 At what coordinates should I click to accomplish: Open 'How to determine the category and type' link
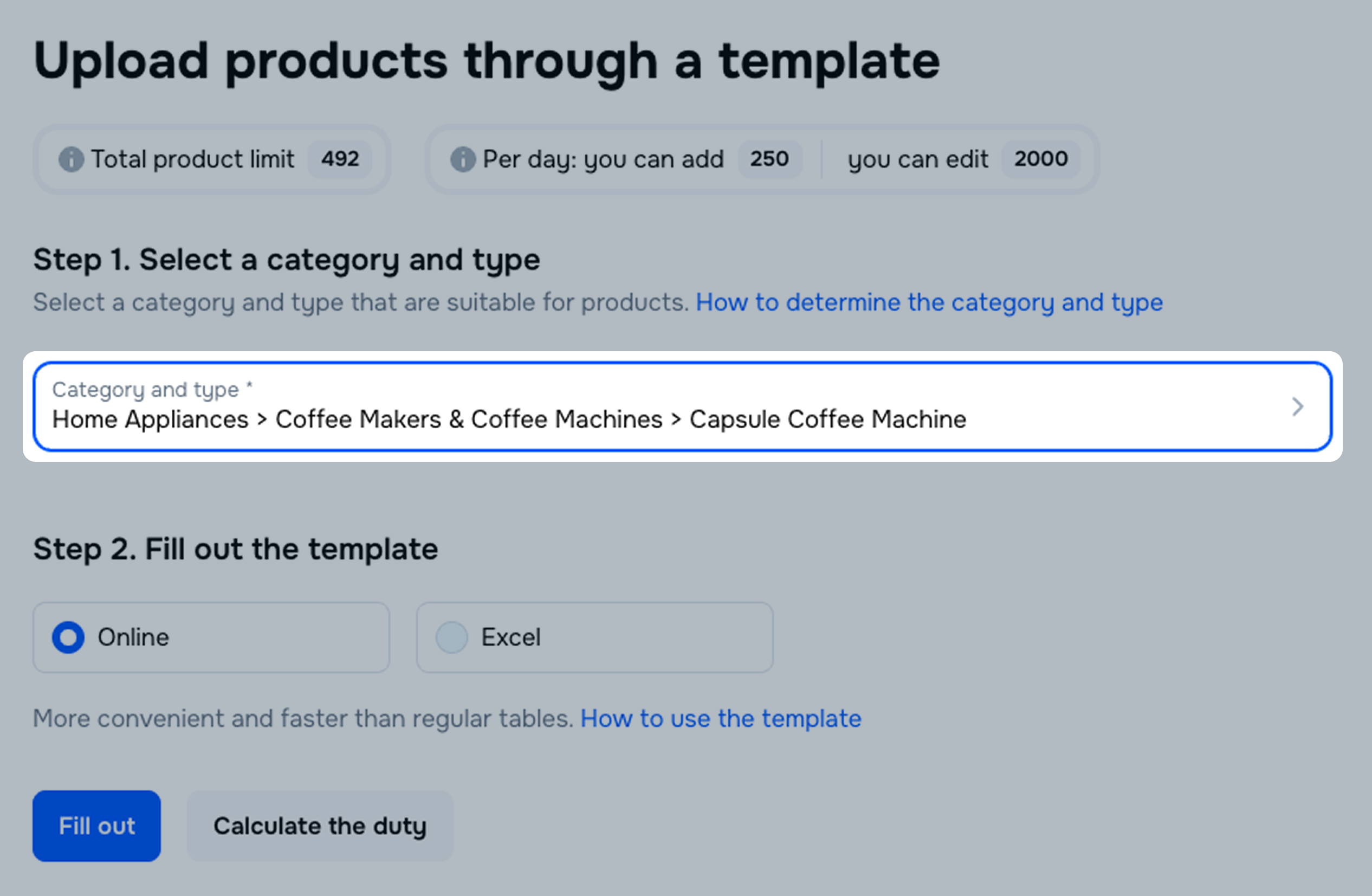tap(929, 302)
